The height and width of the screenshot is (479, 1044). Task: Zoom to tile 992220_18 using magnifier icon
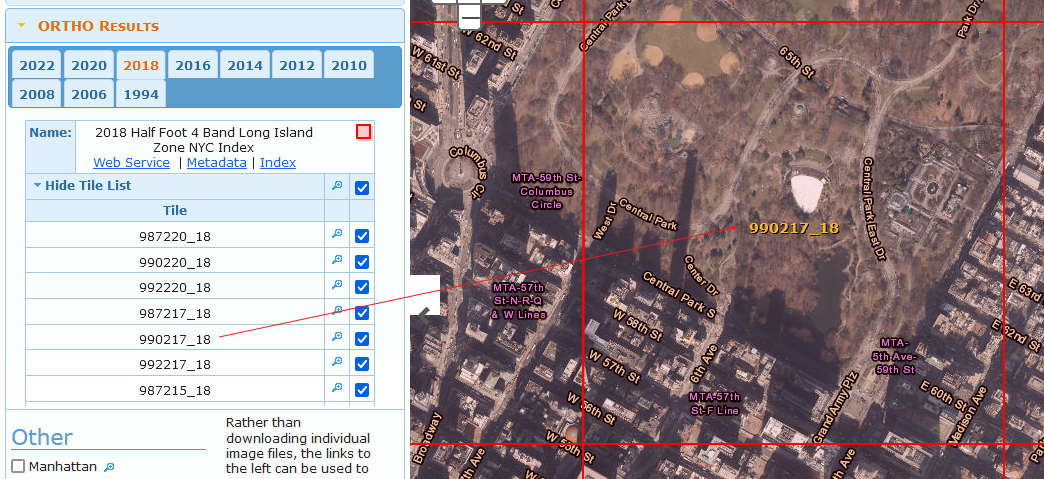(337, 286)
